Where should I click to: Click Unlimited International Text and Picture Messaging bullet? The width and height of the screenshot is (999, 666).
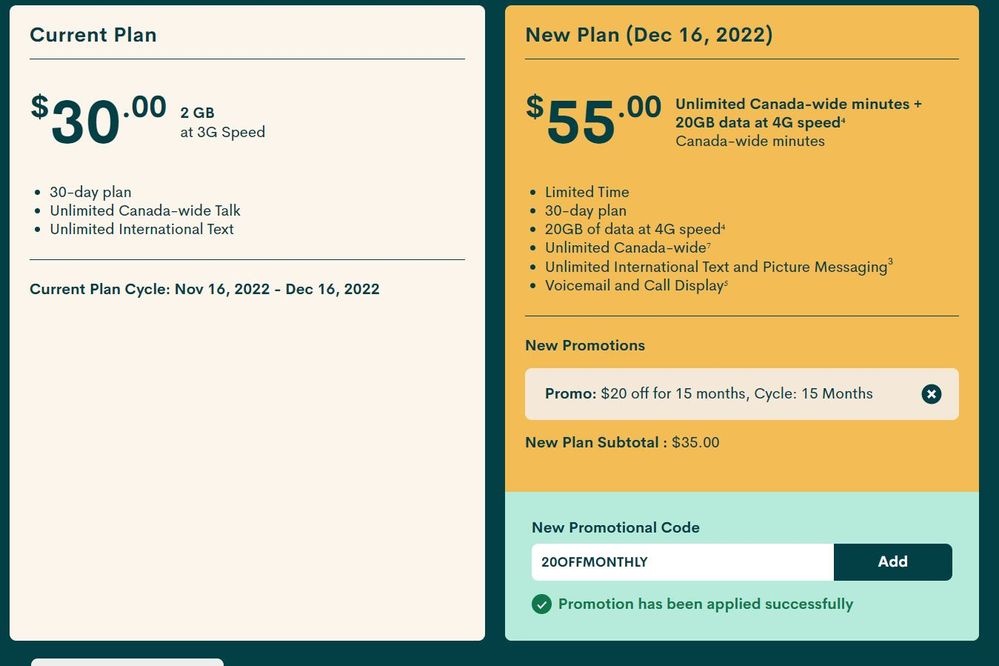point(717,267)
